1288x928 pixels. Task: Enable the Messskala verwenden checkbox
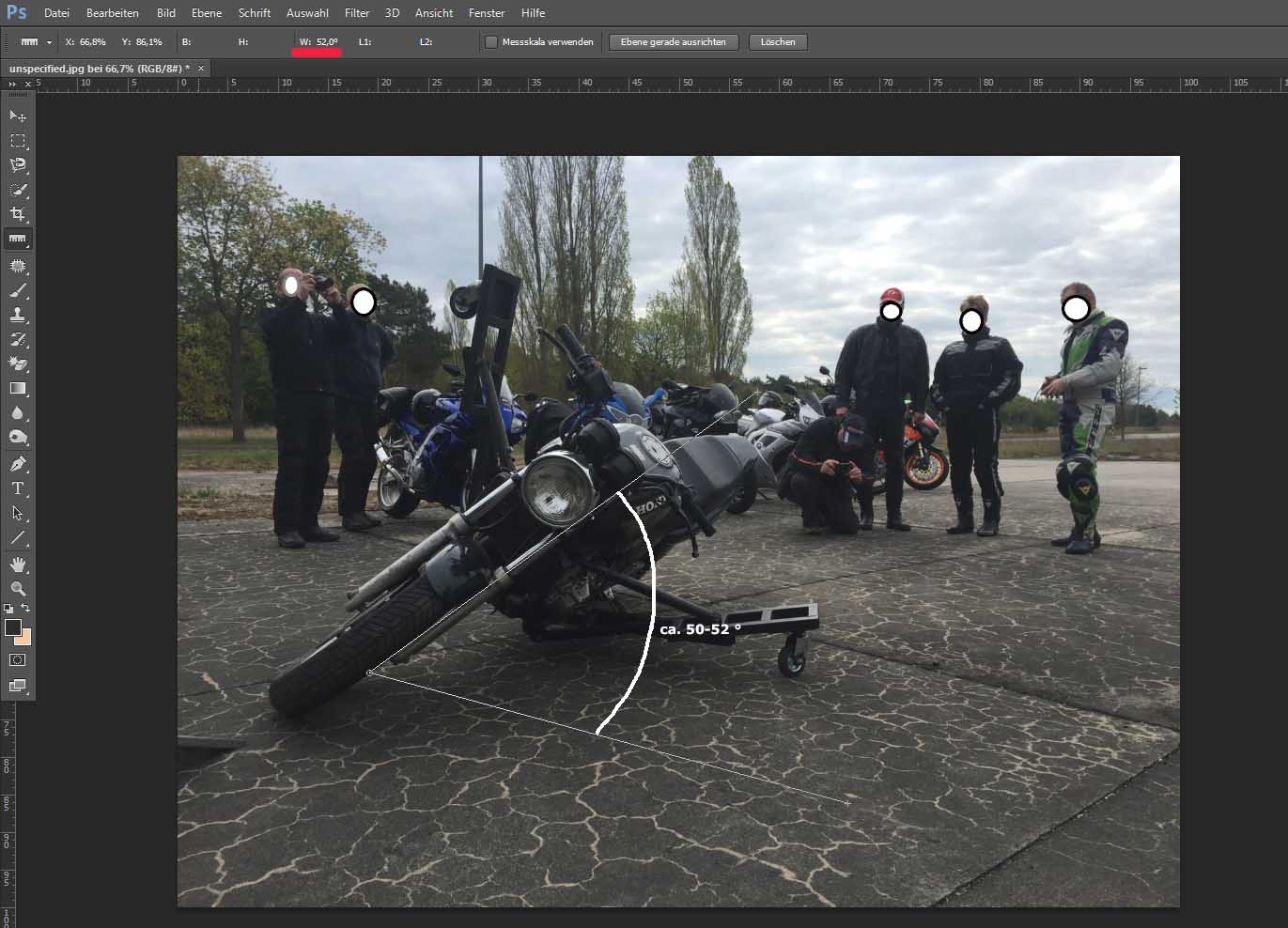(x=491, y=42)
